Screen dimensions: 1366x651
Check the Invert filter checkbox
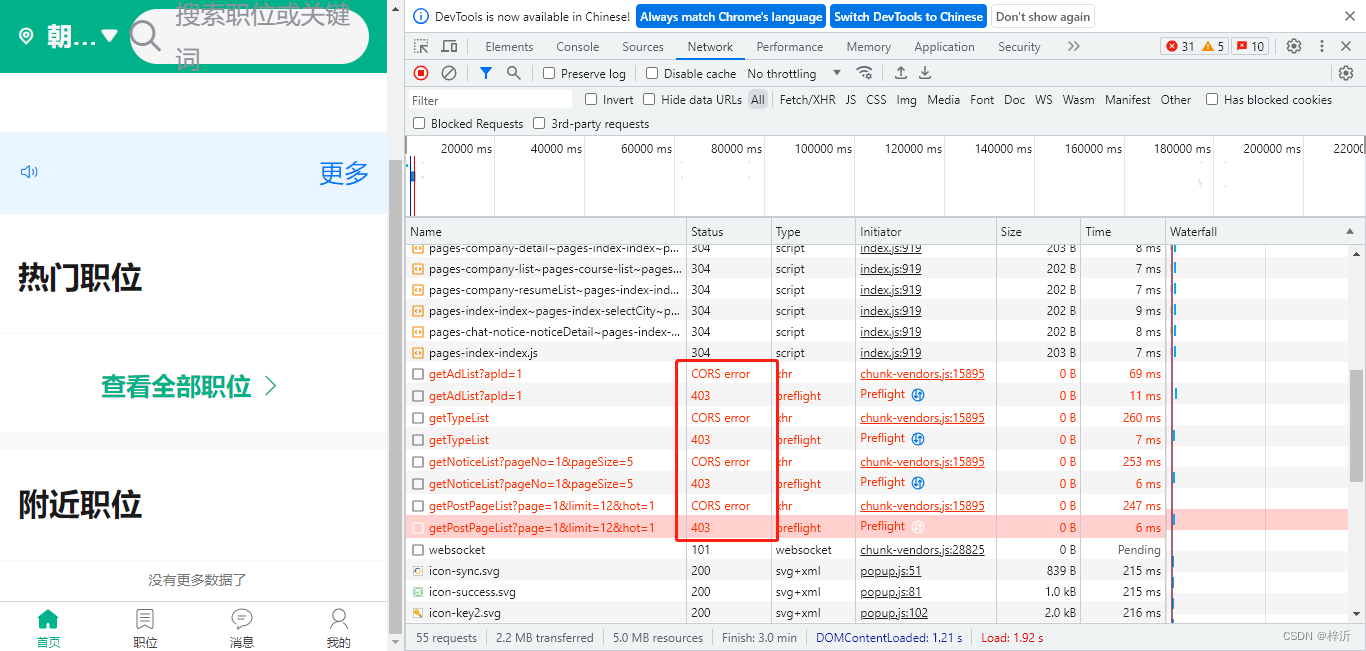click(591, 99)
